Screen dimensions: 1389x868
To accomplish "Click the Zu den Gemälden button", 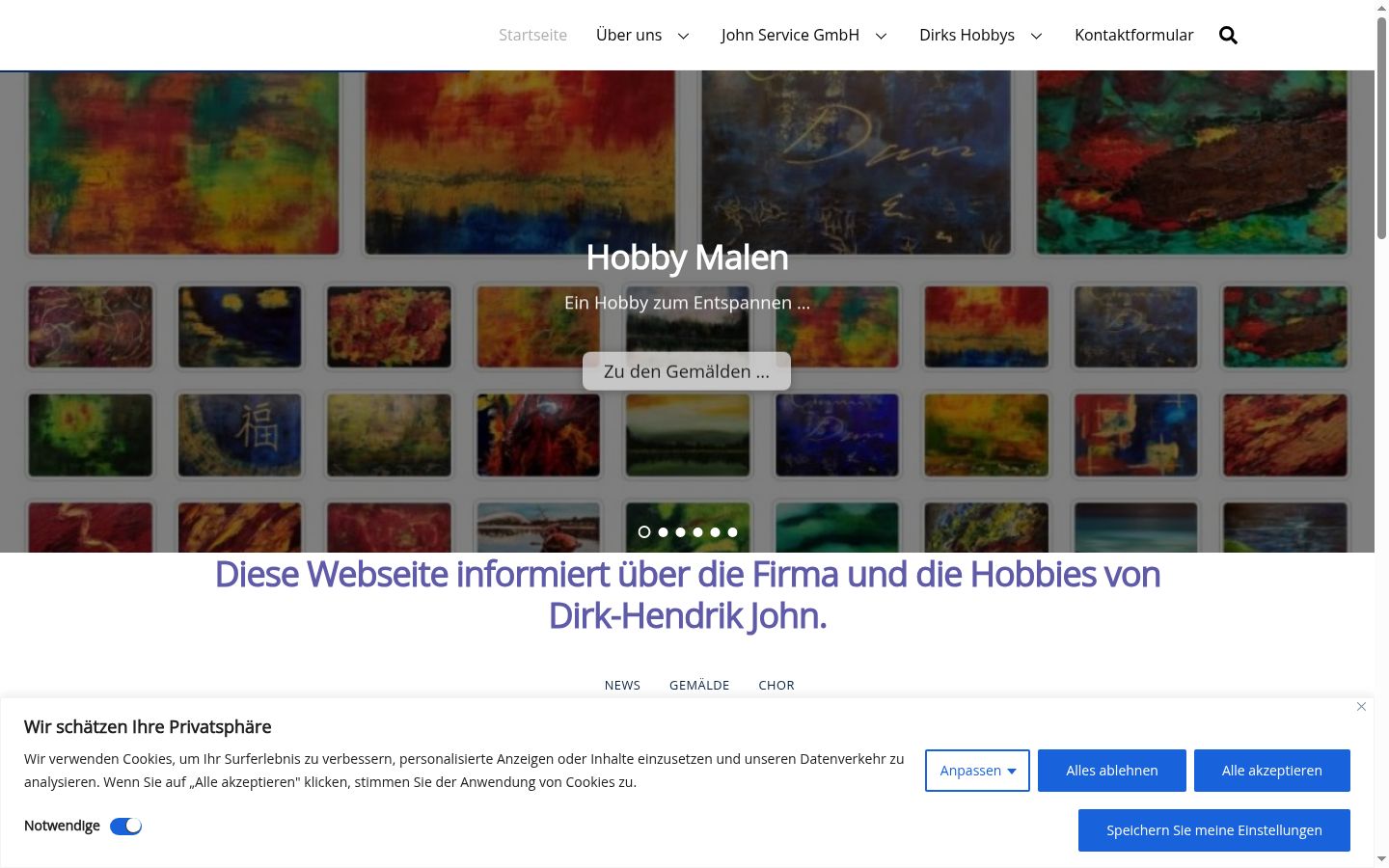I will [687, 371].
